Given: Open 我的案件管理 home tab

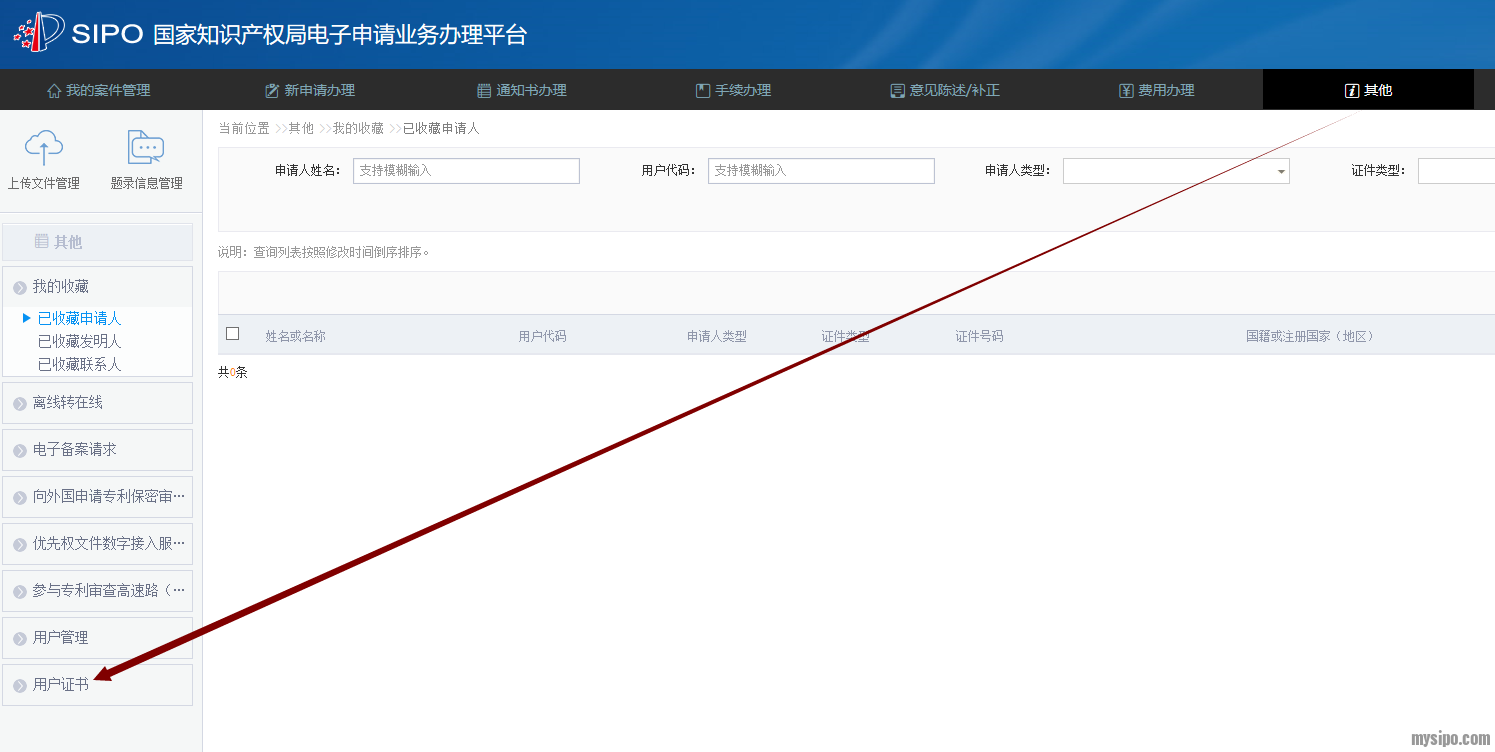Looking at the screenshot, I should [x=99, y=90].
